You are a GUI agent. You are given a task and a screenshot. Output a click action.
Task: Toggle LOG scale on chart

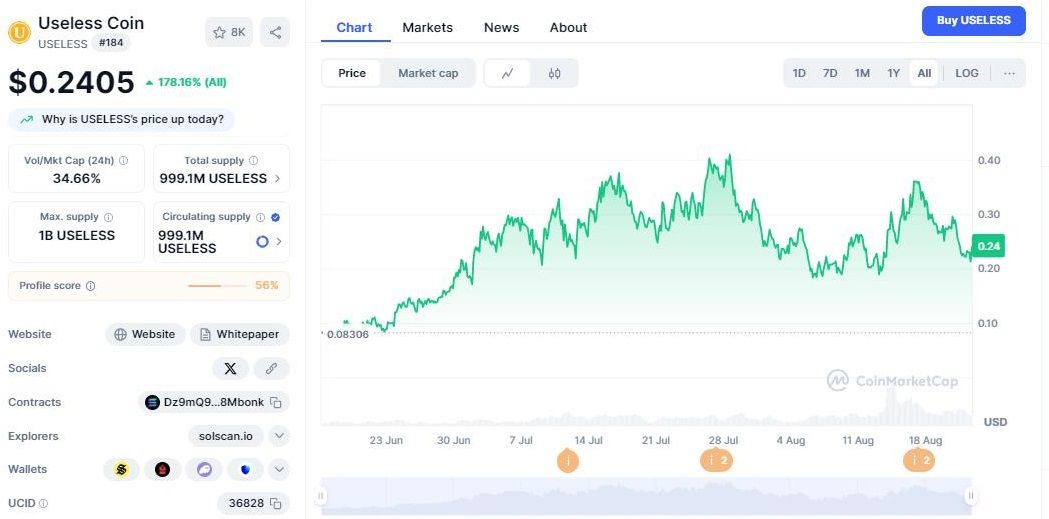pyautogui.click(x=967, y=73)
